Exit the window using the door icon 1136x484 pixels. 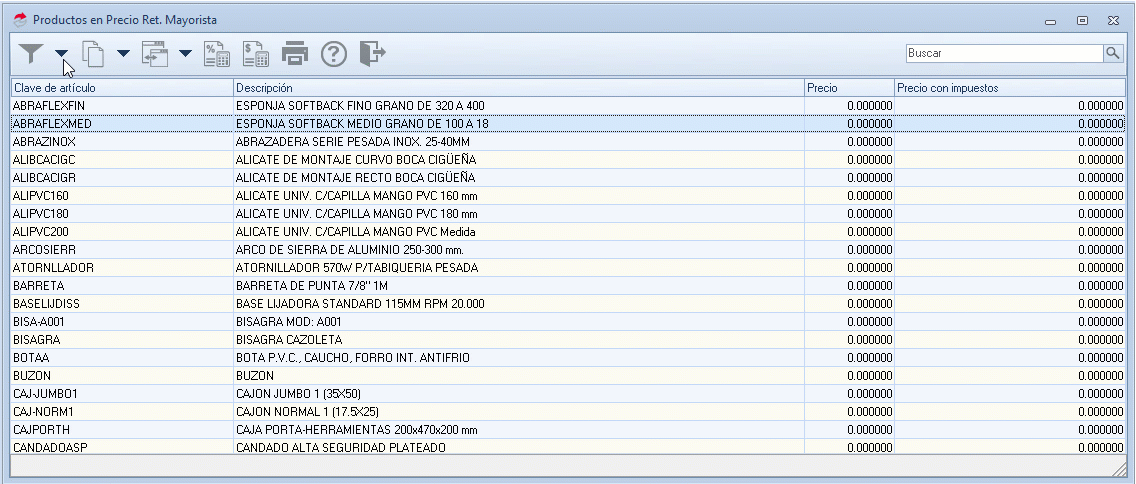(x=372, y=53)
